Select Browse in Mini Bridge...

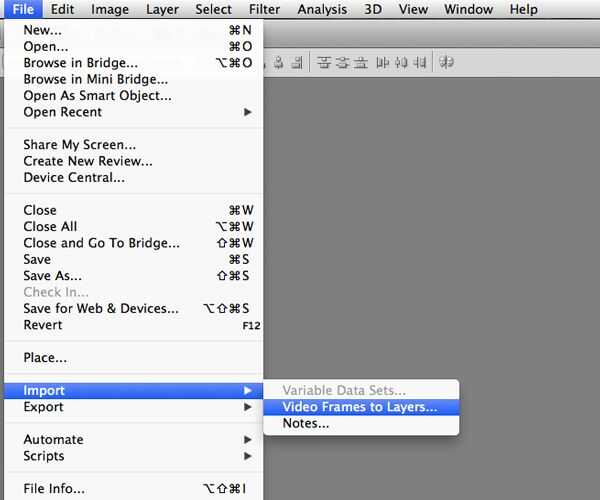134,79
